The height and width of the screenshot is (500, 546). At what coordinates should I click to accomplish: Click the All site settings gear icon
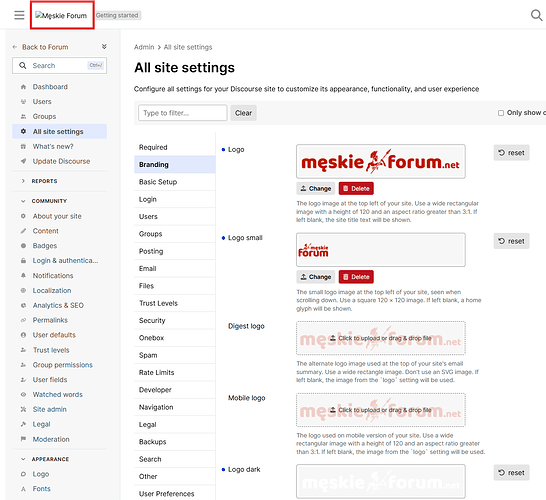coord(23,131)
